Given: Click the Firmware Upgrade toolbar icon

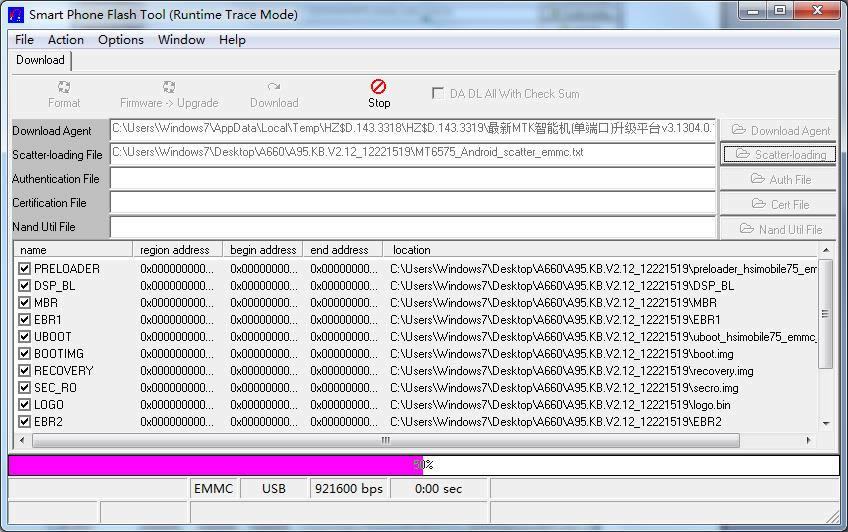Looking at the screenshot, I should [x=169, y=88].
